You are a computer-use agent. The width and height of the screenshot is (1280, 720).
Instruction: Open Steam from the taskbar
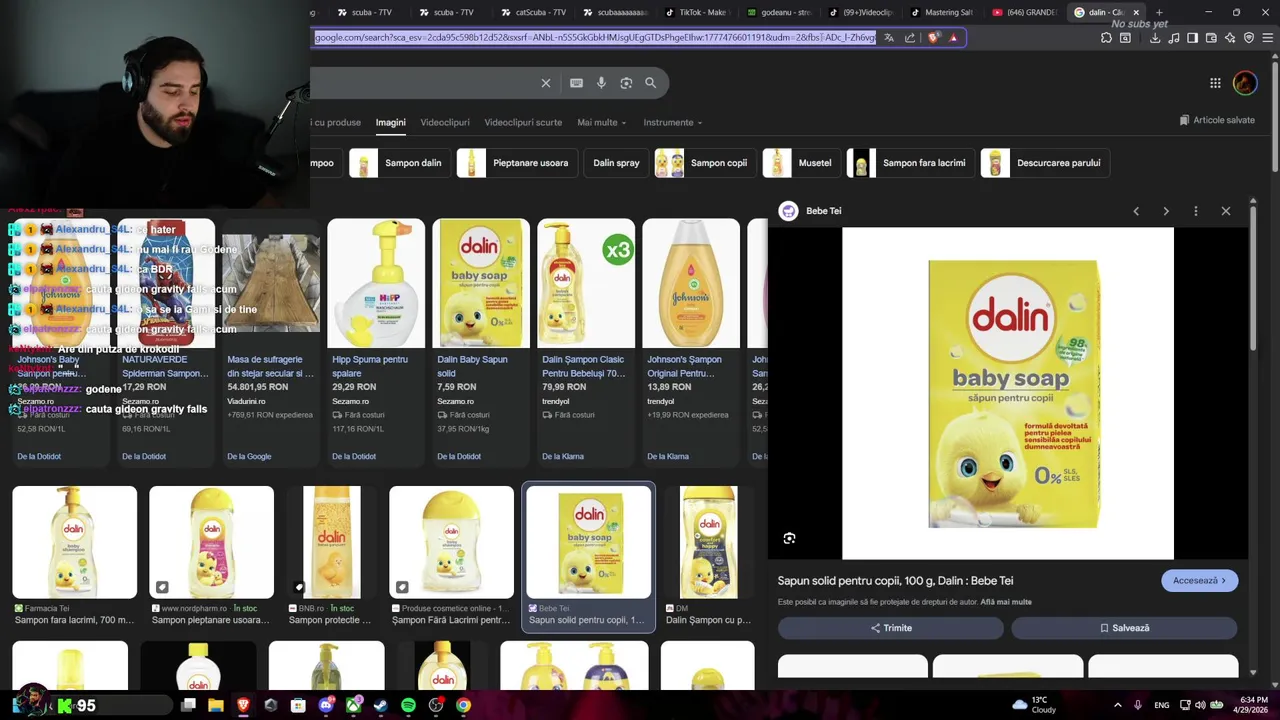(x=381, y=705)
